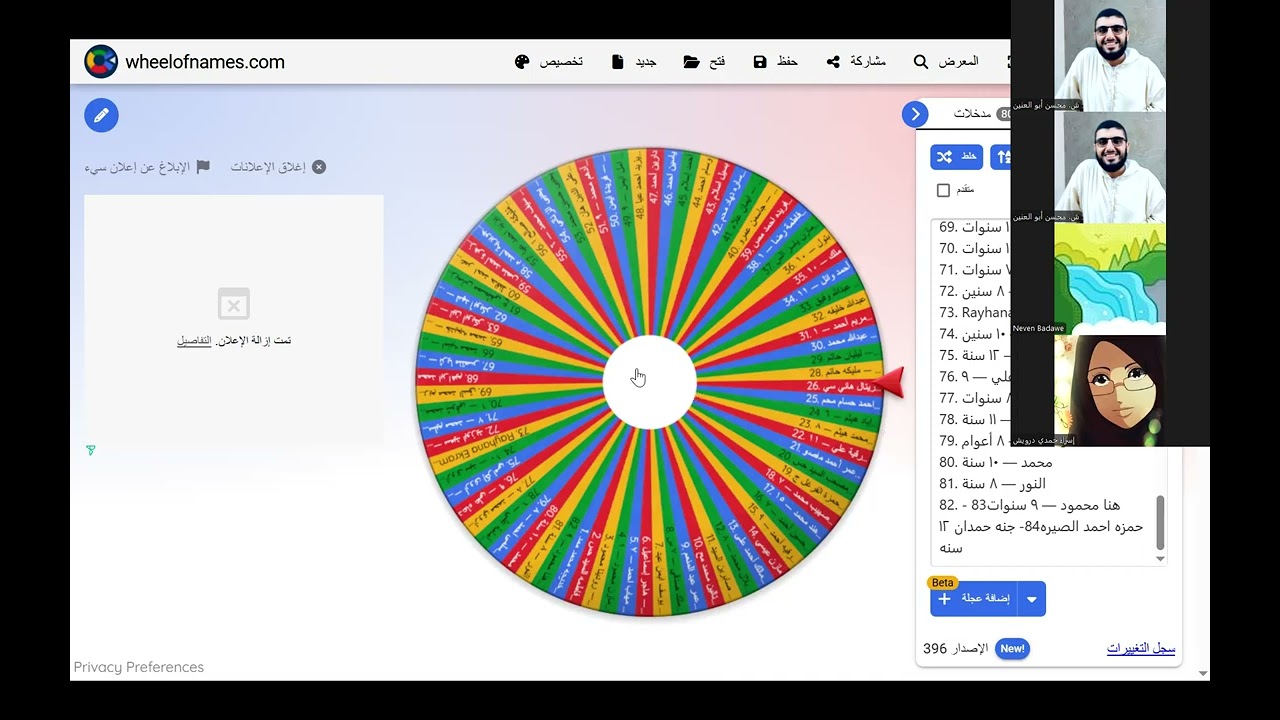
Task: Spin the wheel by clicking its white center
Action: click(x=649, y=382)
